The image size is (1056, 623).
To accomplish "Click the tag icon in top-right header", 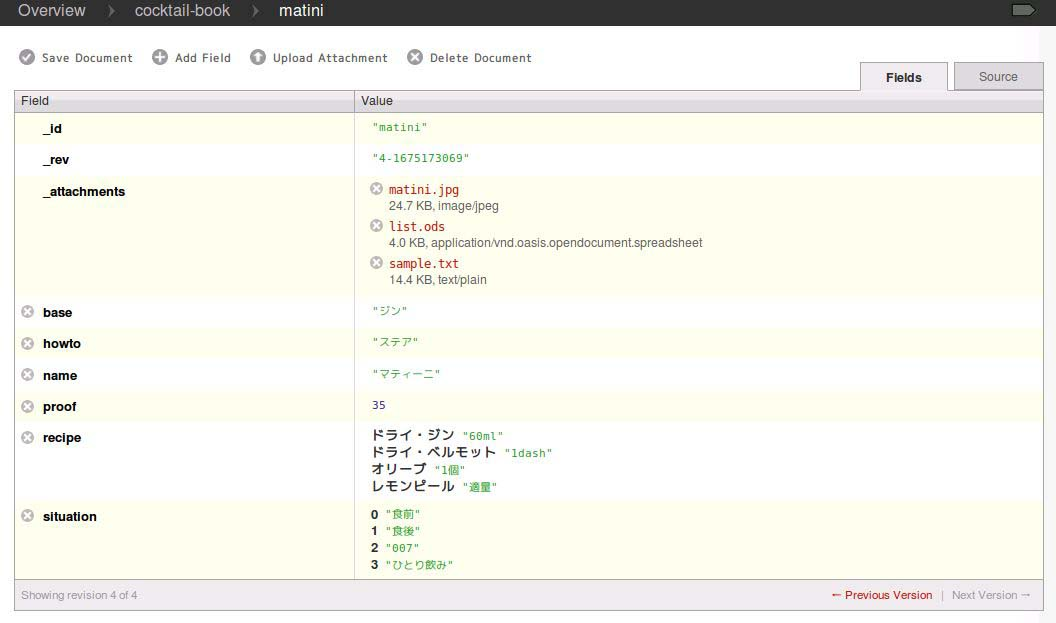I will coord(1023,10).
